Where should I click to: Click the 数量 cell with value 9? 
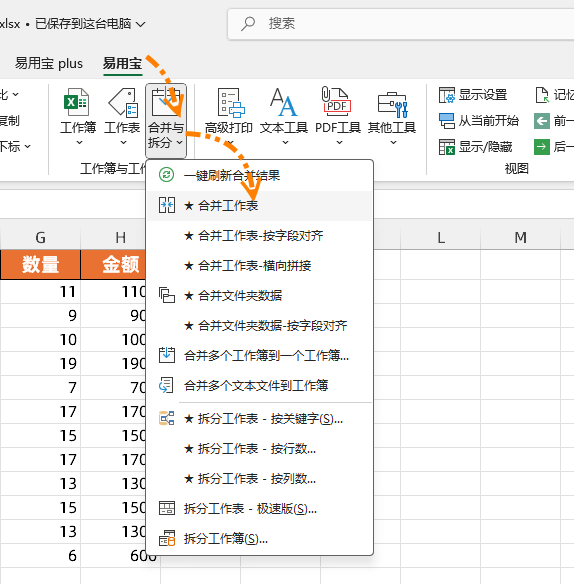[x=40, y=315]
